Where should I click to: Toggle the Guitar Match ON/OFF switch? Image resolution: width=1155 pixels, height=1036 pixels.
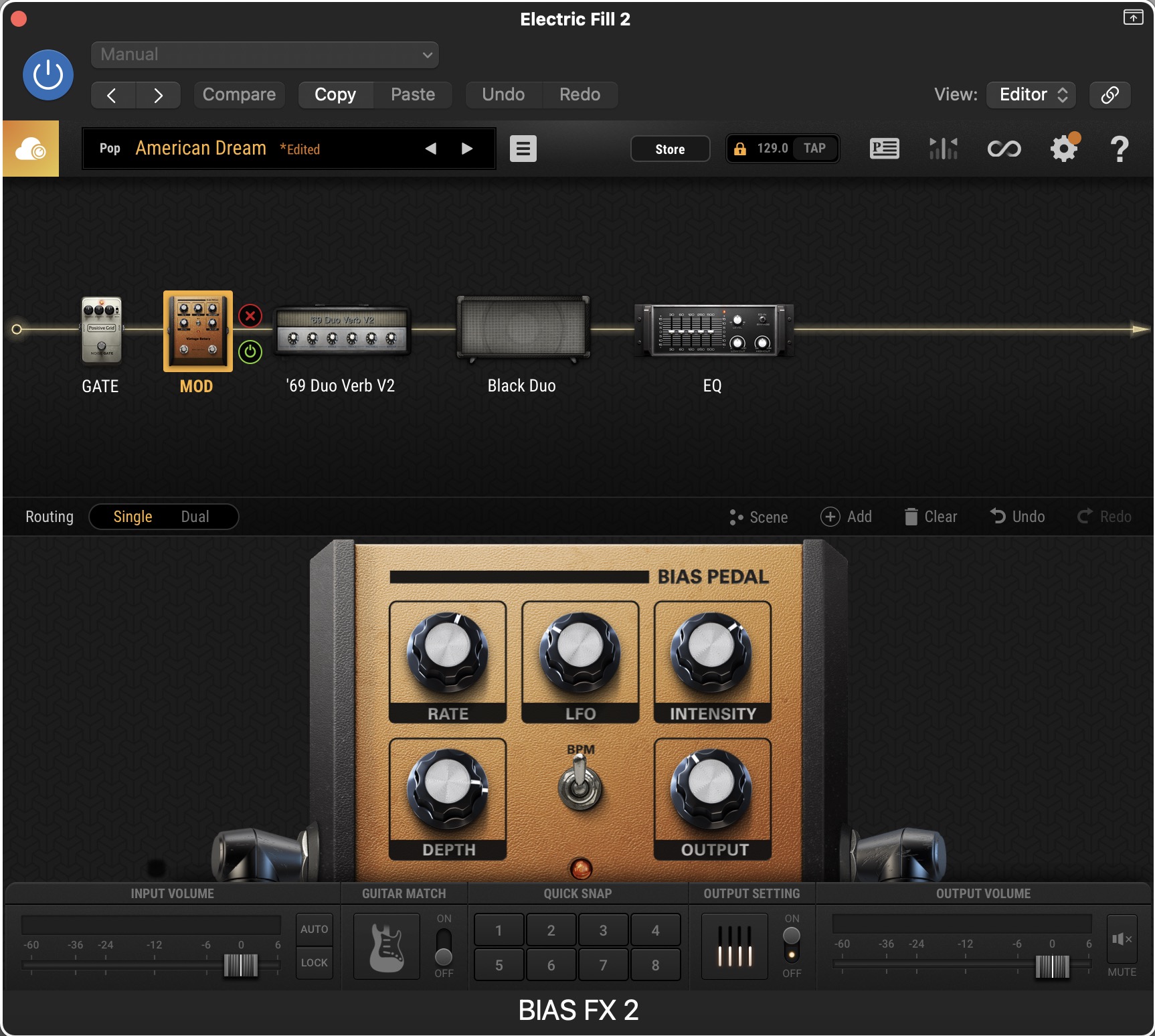point(444,946)
